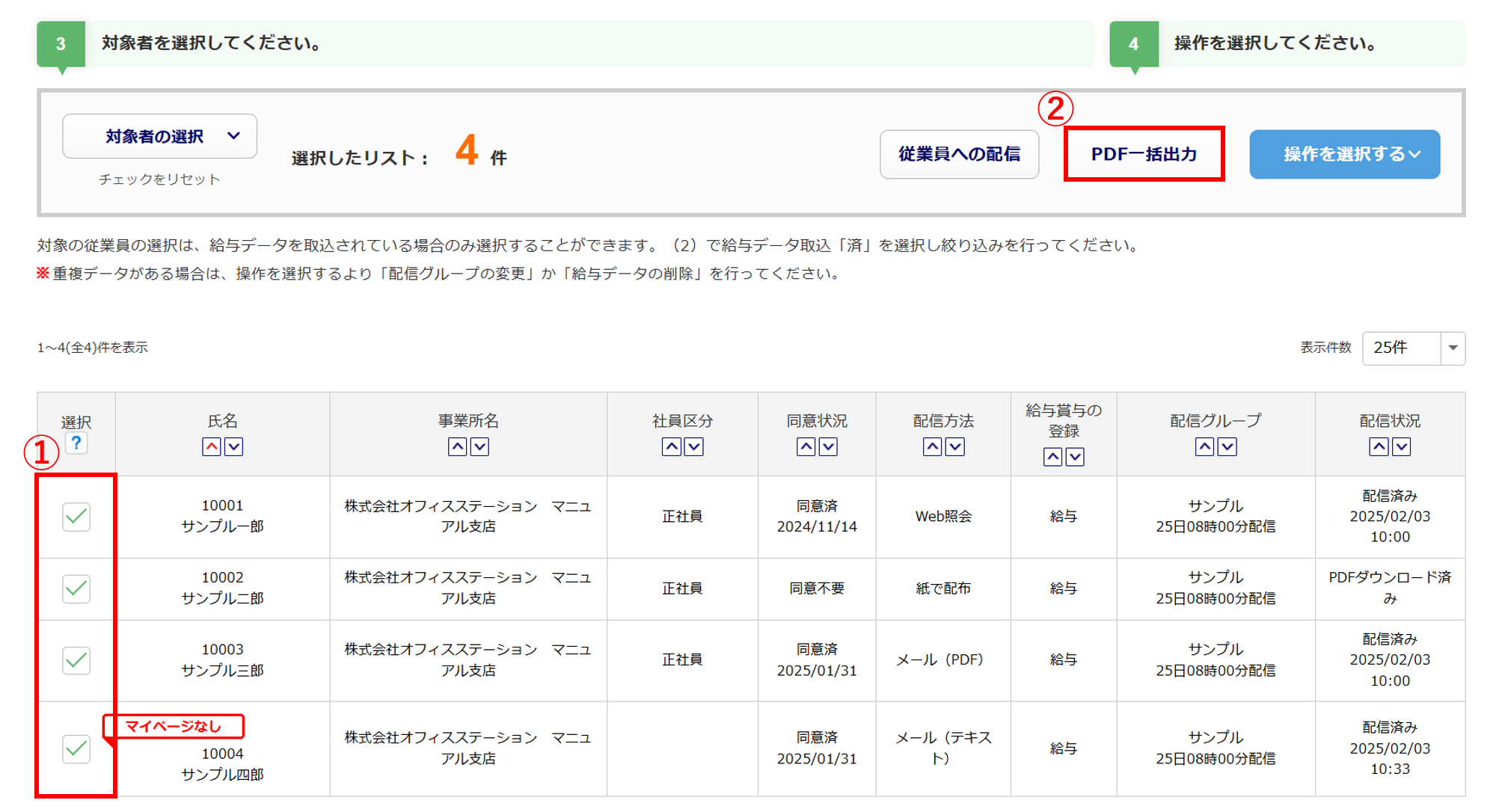Sort 配信グループ column ascending arrow
Viewport: 1499px width, 812px height.
click(x=1204, y=447)
